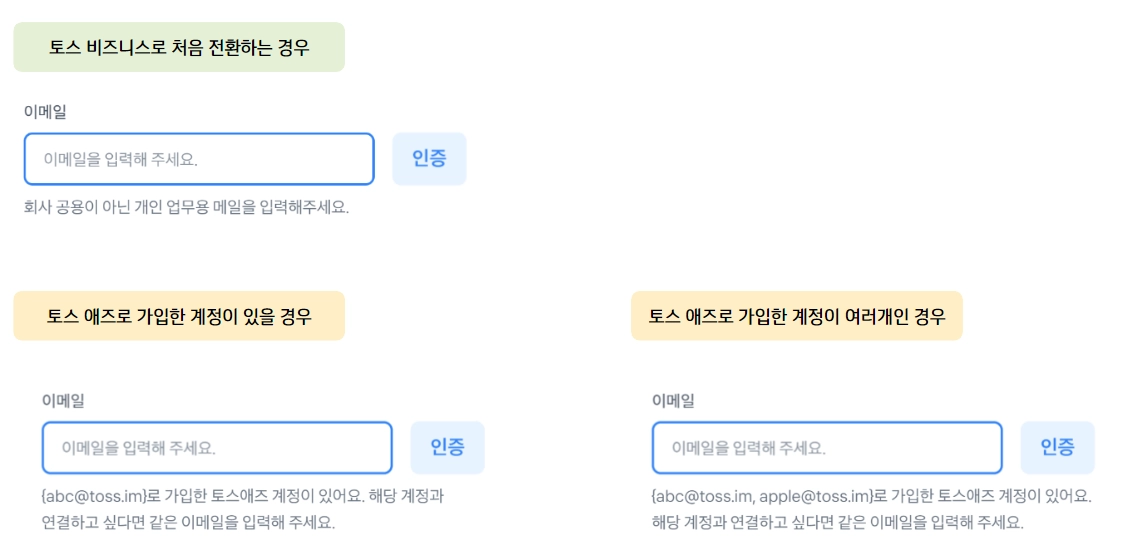Click the '회사 공용이 아닌 개인 업무용 메일' helper text
The width and height of the screenshot is (1133, 556).
pos(186,208)
